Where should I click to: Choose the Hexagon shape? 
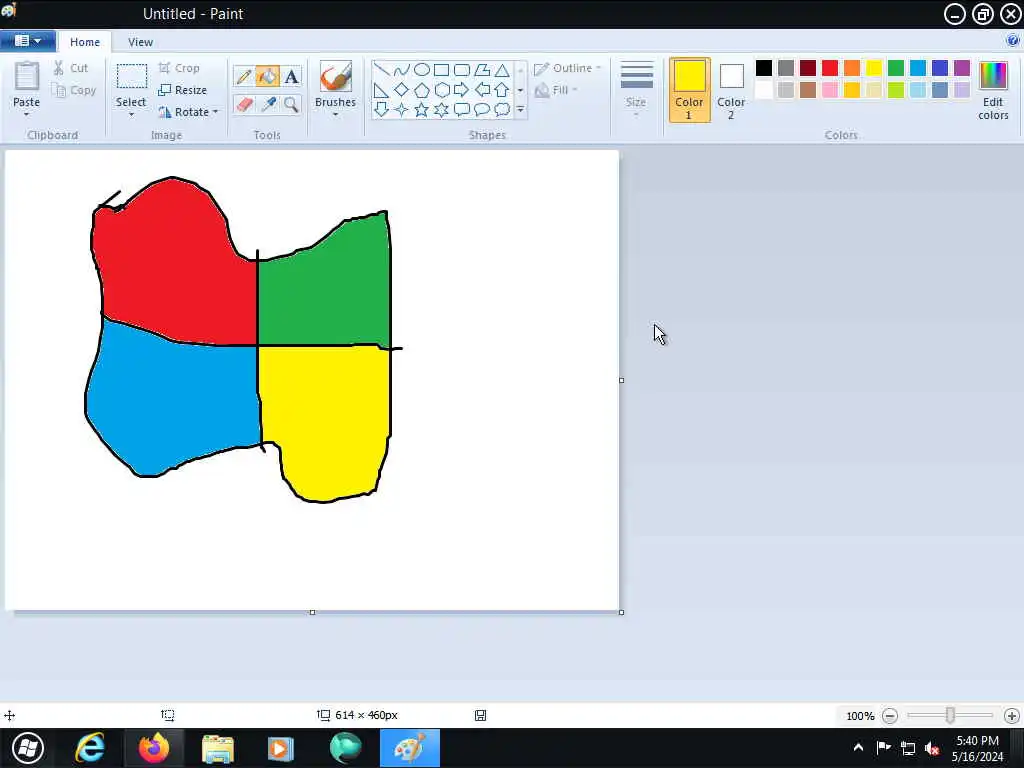(x=442, y=90)
